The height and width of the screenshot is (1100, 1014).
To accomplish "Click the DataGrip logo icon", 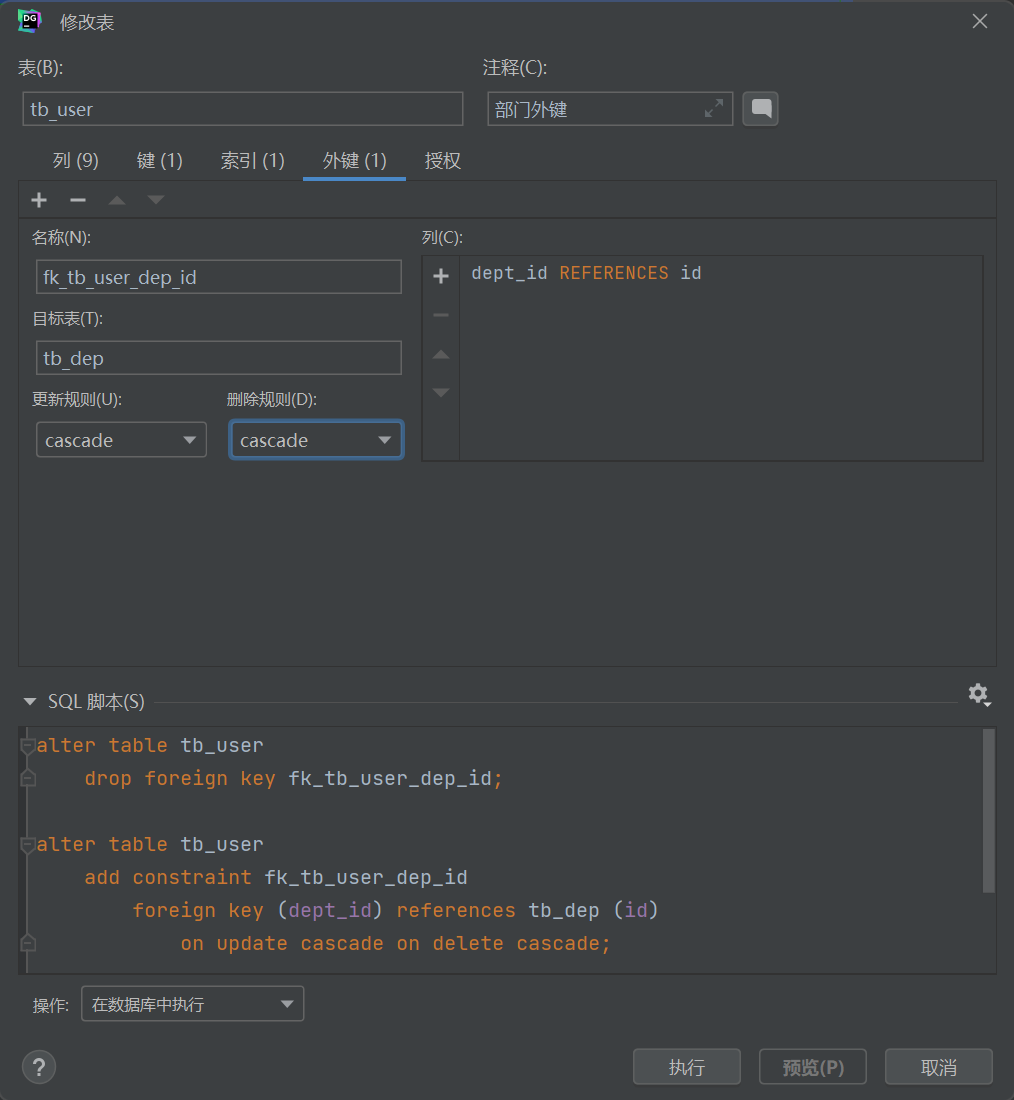I will [29, 21].
